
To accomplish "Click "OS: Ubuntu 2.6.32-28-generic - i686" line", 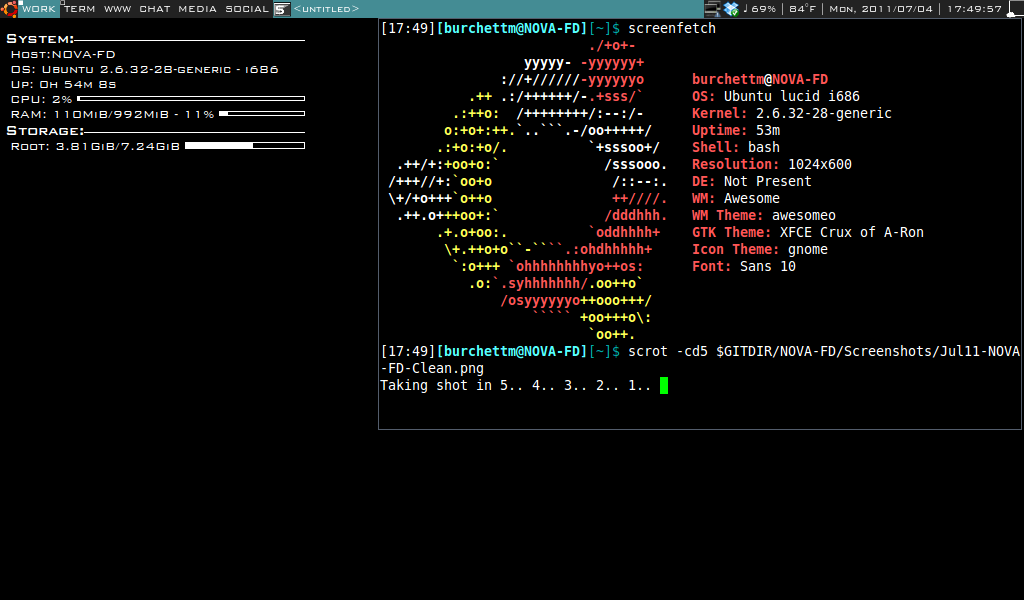I will point(144,69).
